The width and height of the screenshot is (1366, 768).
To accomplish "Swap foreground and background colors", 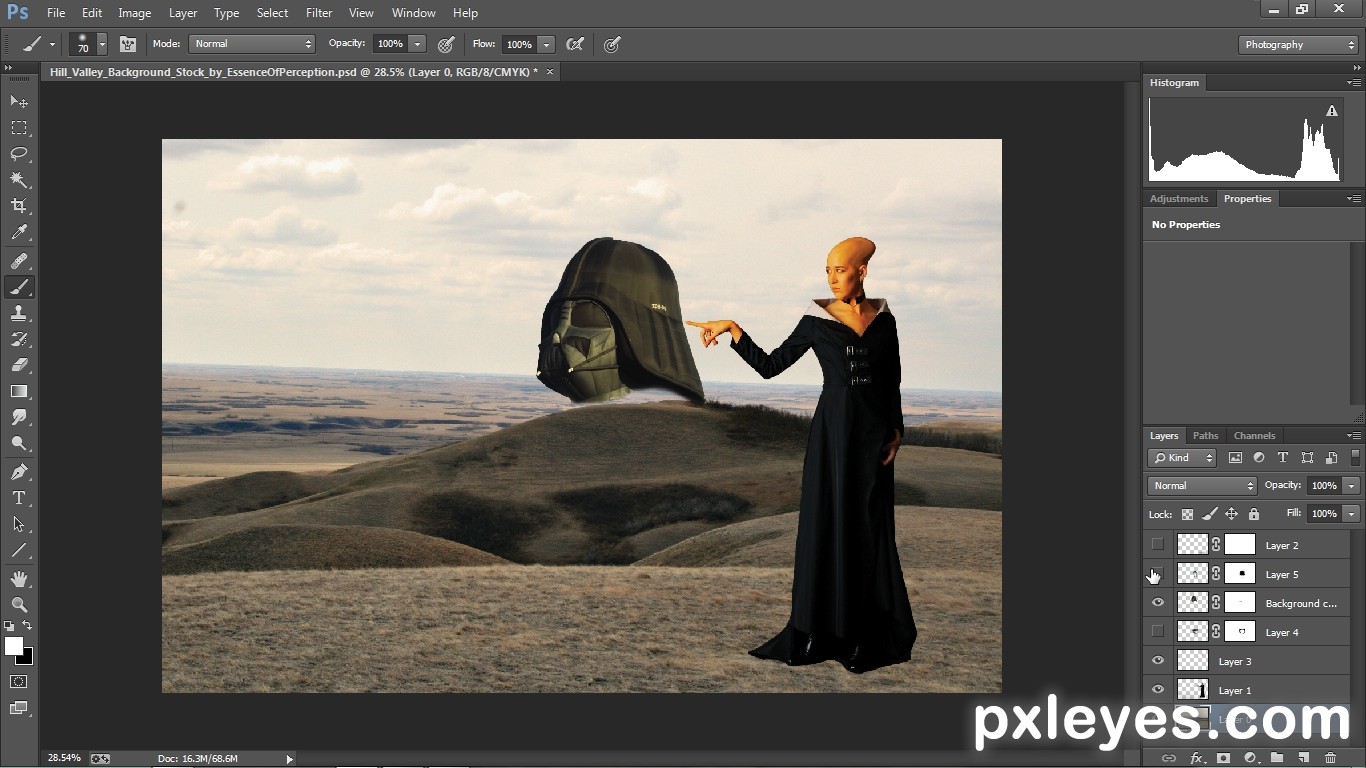I will pyautogui.click(x=27, y=626).
